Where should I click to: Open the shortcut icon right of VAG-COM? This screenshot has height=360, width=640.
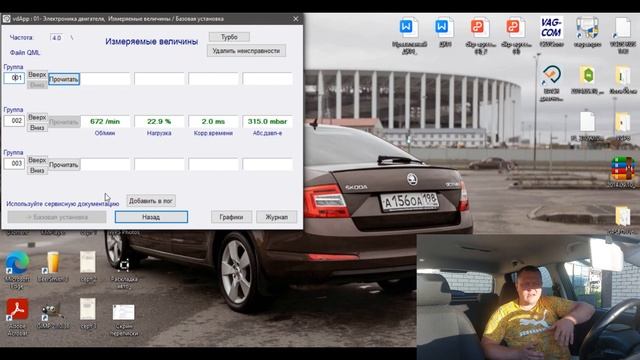(587, 31)
